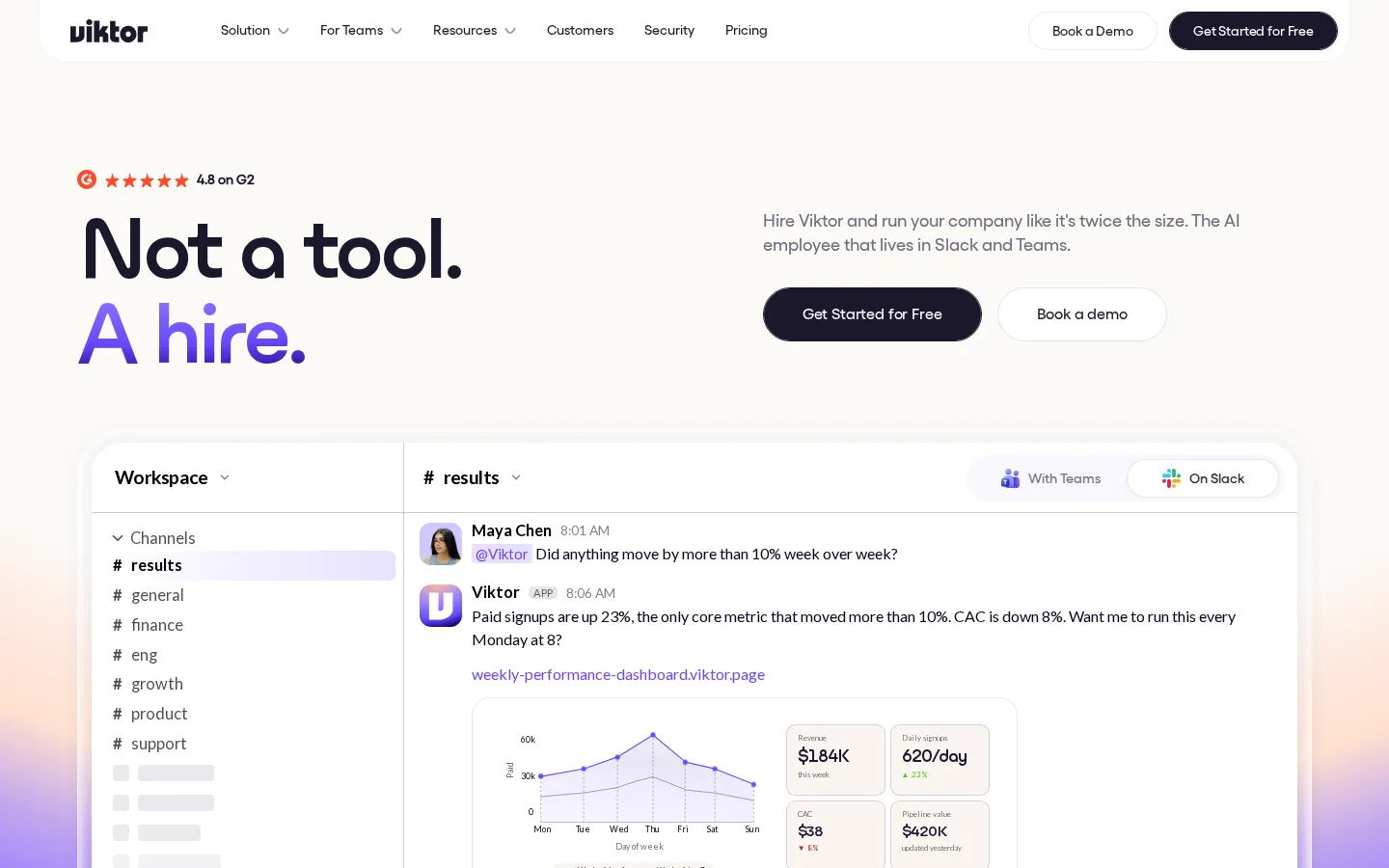Go to the Customers page
1389x868 pixels.
[x=580, y=31]
